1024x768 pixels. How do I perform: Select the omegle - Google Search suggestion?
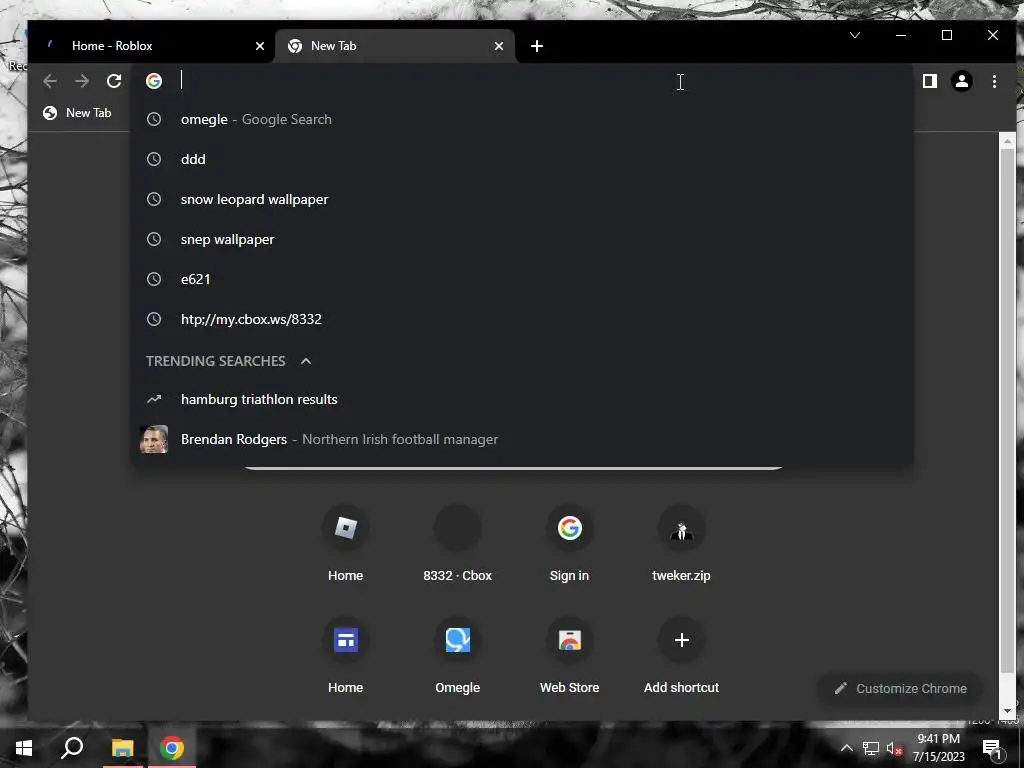522,120
